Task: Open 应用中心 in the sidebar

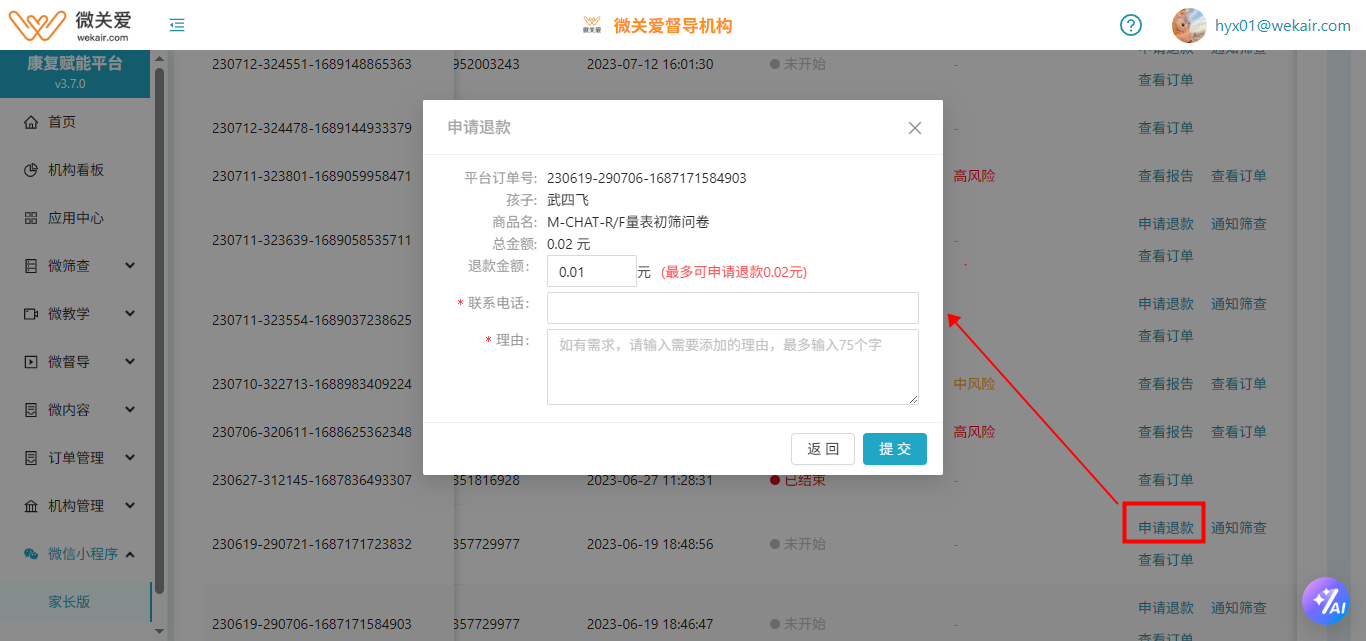Action: (75, 218)
